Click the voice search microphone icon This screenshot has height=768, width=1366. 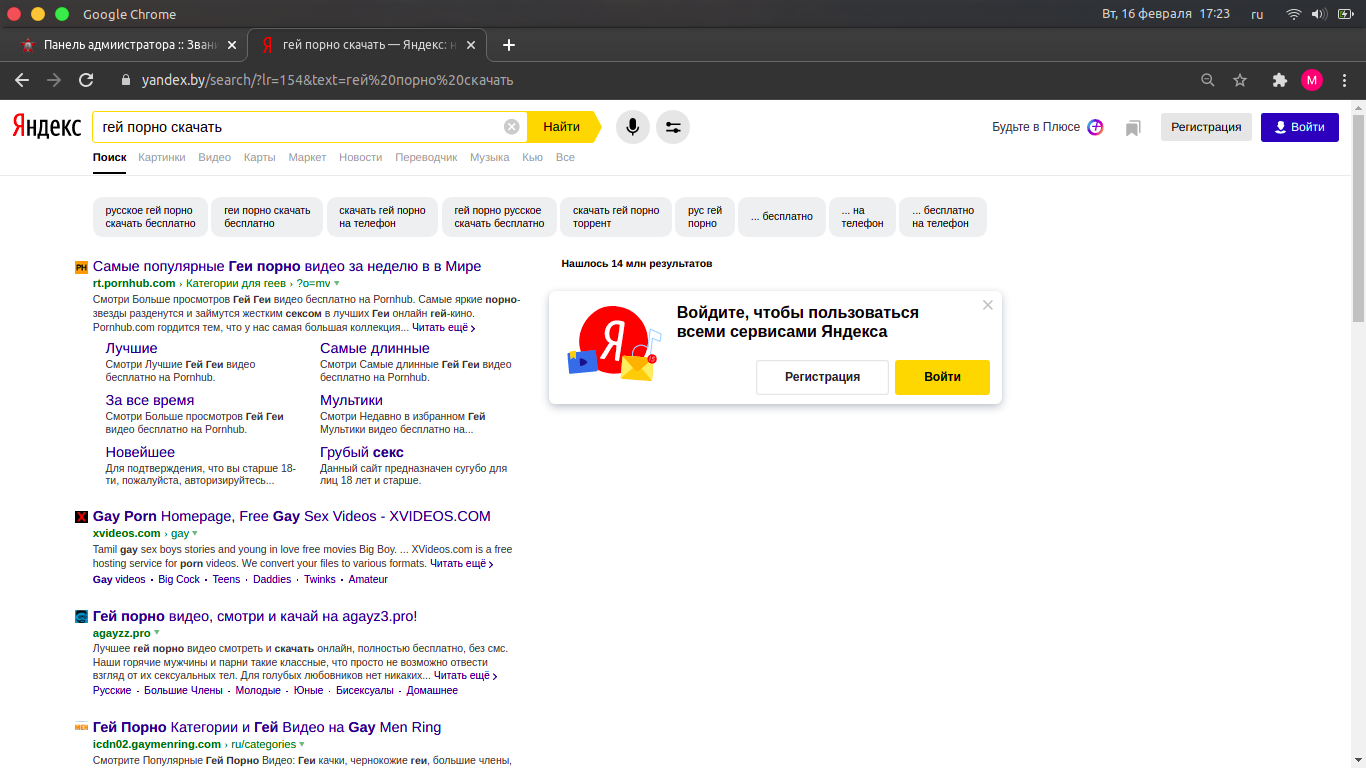[x=632, y=127]
